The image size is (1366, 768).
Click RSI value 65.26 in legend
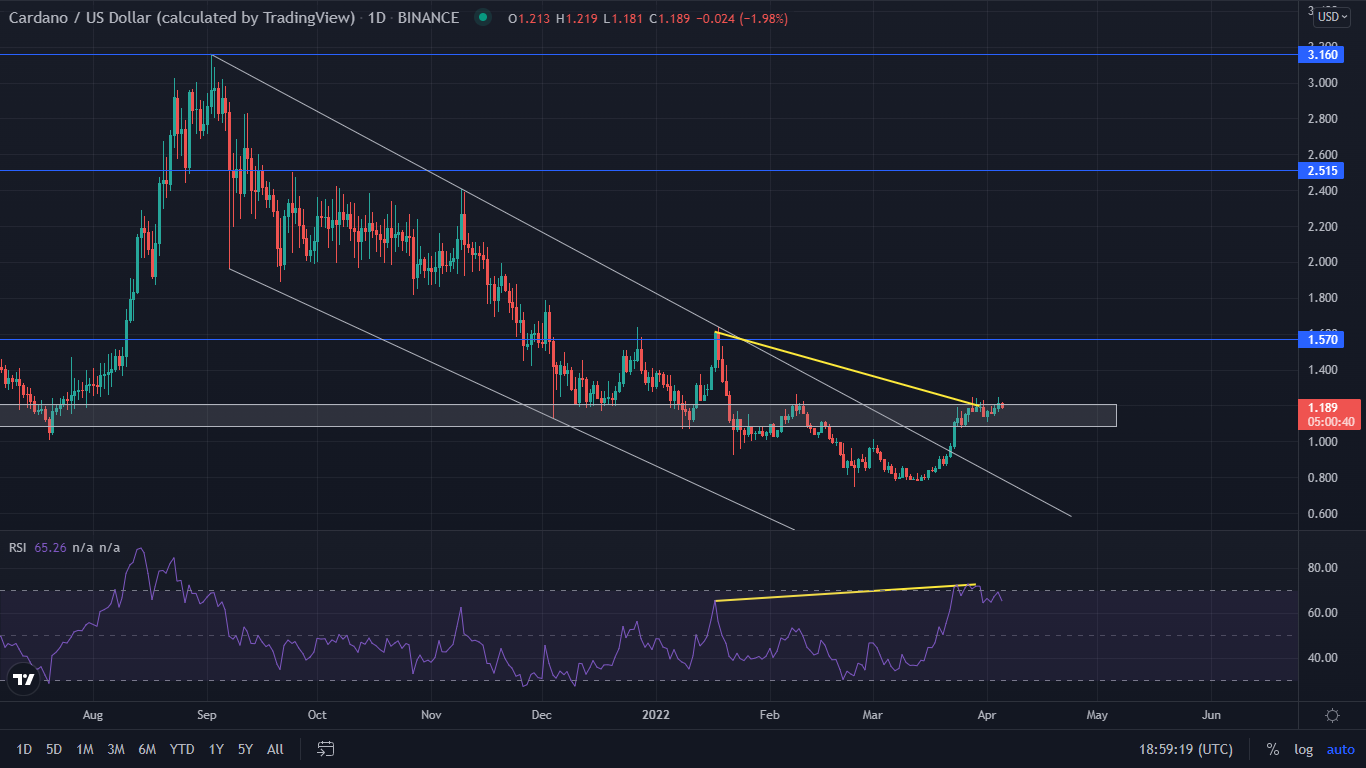pyautogui.click(x=50, y=547)
